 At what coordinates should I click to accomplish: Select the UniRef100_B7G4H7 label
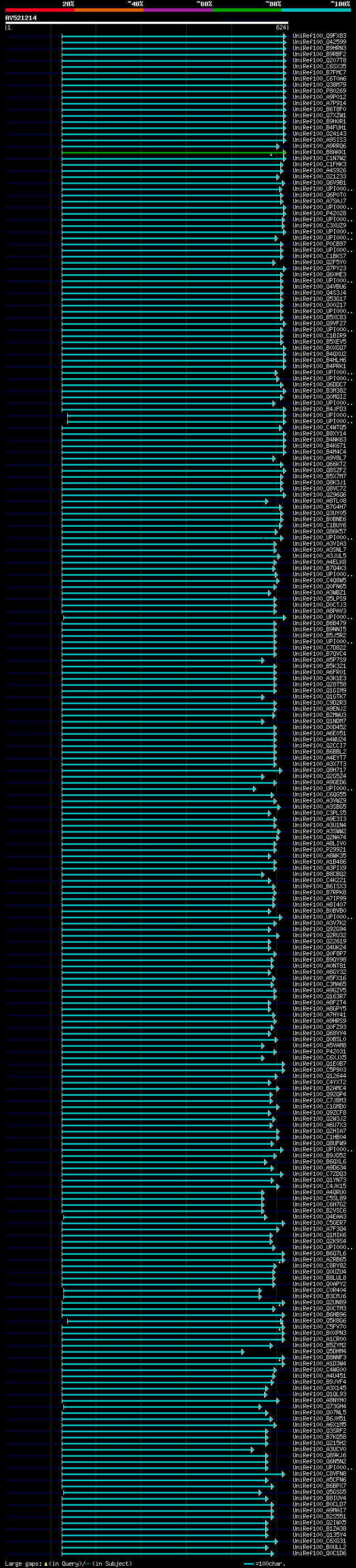click(319, 507)
